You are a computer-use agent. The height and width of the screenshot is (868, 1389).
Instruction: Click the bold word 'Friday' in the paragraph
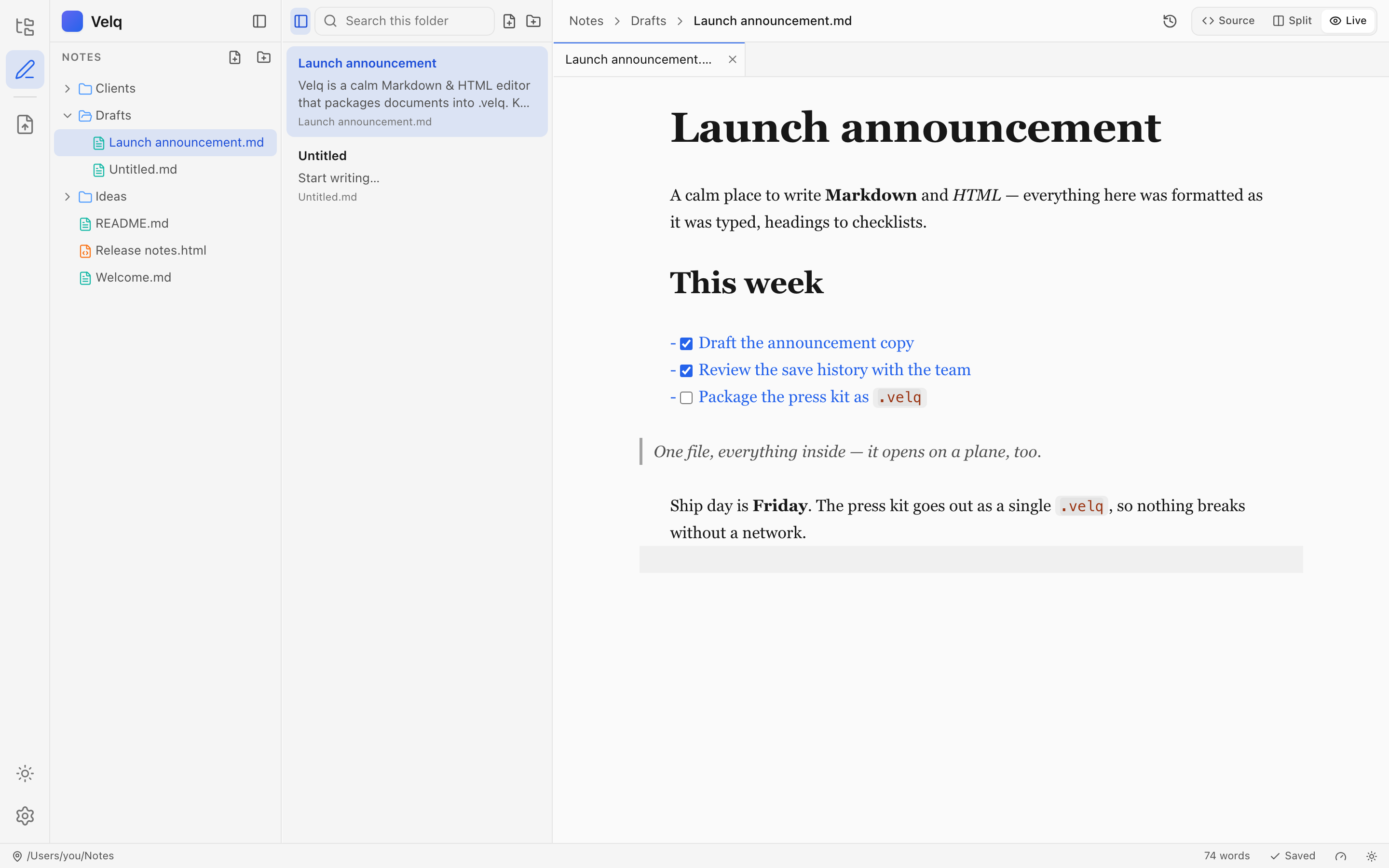pyautogui.click(x=779, y=506)
